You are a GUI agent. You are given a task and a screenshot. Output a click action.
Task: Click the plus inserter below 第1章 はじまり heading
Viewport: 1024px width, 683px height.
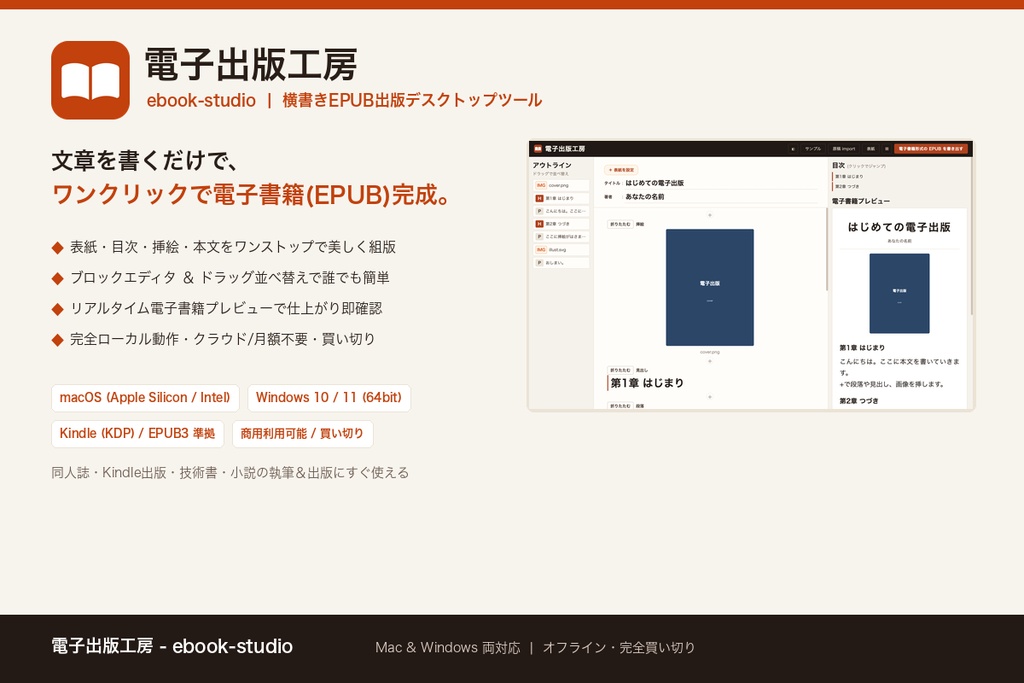pos(710,397)
